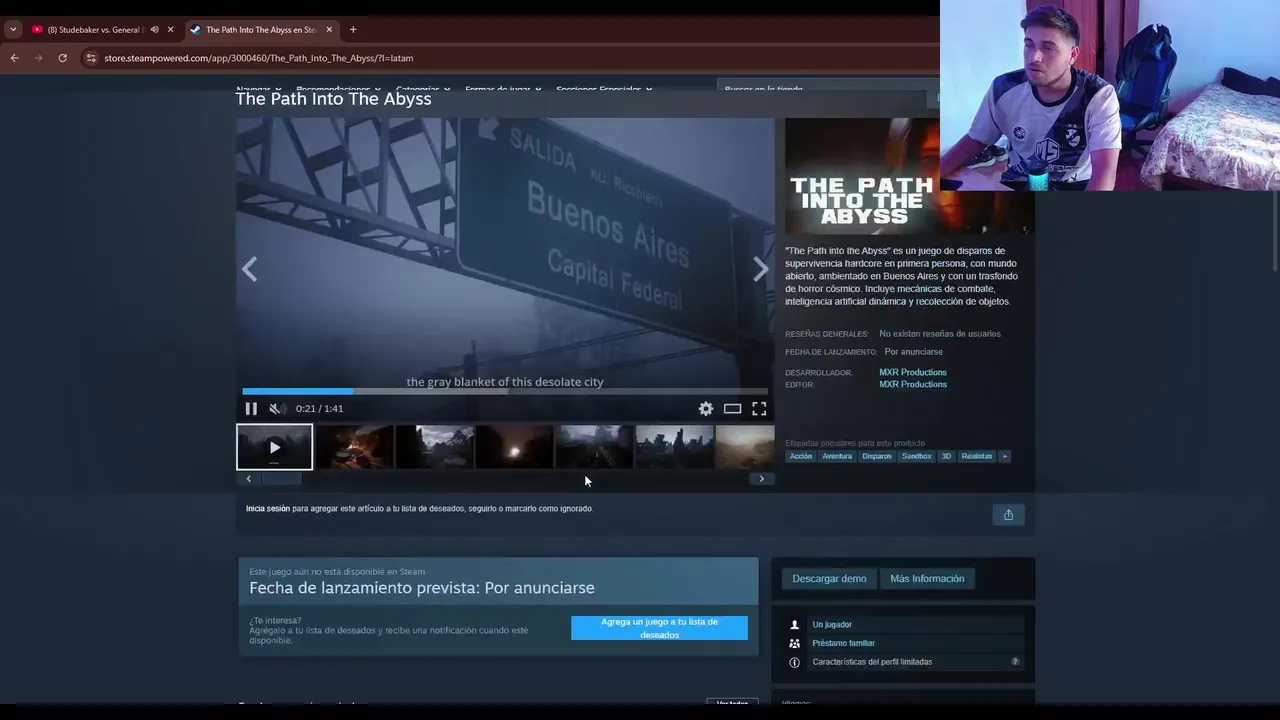Image resolution: width=1280 pixels, height=720 pixels.
Task: Select the fifth media thumbnail
Action: click(x=594, y=447)
